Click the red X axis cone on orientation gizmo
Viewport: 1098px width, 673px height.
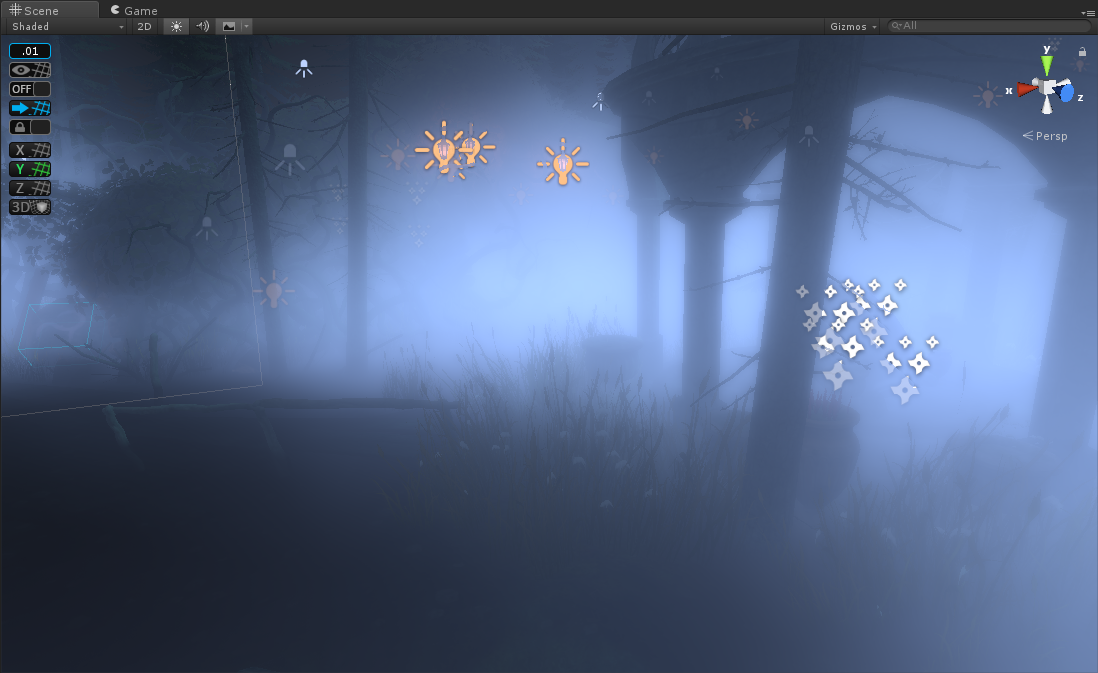[1027, 89]
